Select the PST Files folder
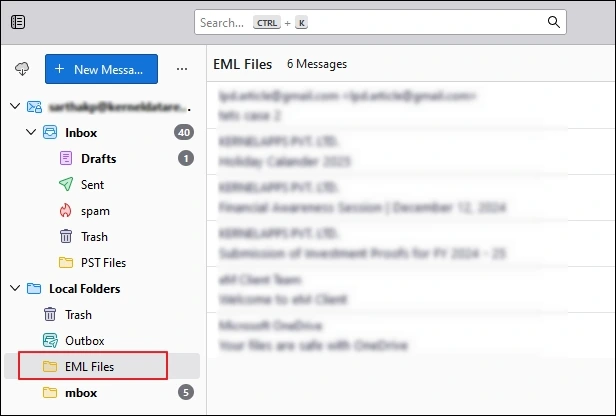 coord(102,263)
